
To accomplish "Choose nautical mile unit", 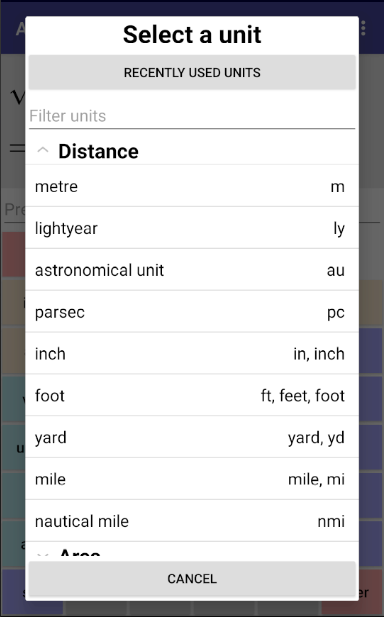I will (x=192, y=521).
